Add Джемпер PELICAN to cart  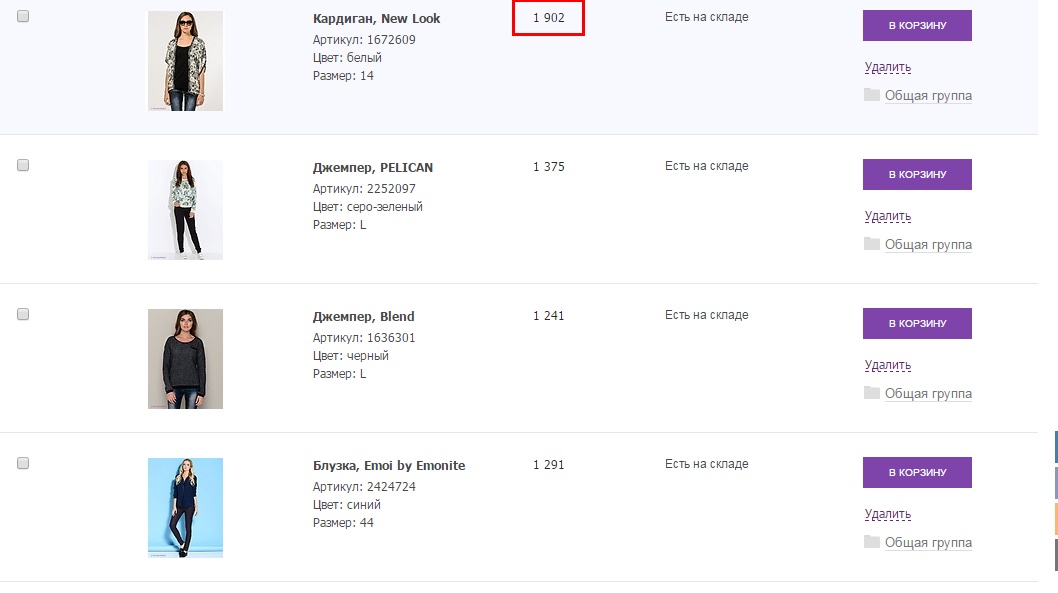(917, 174)
